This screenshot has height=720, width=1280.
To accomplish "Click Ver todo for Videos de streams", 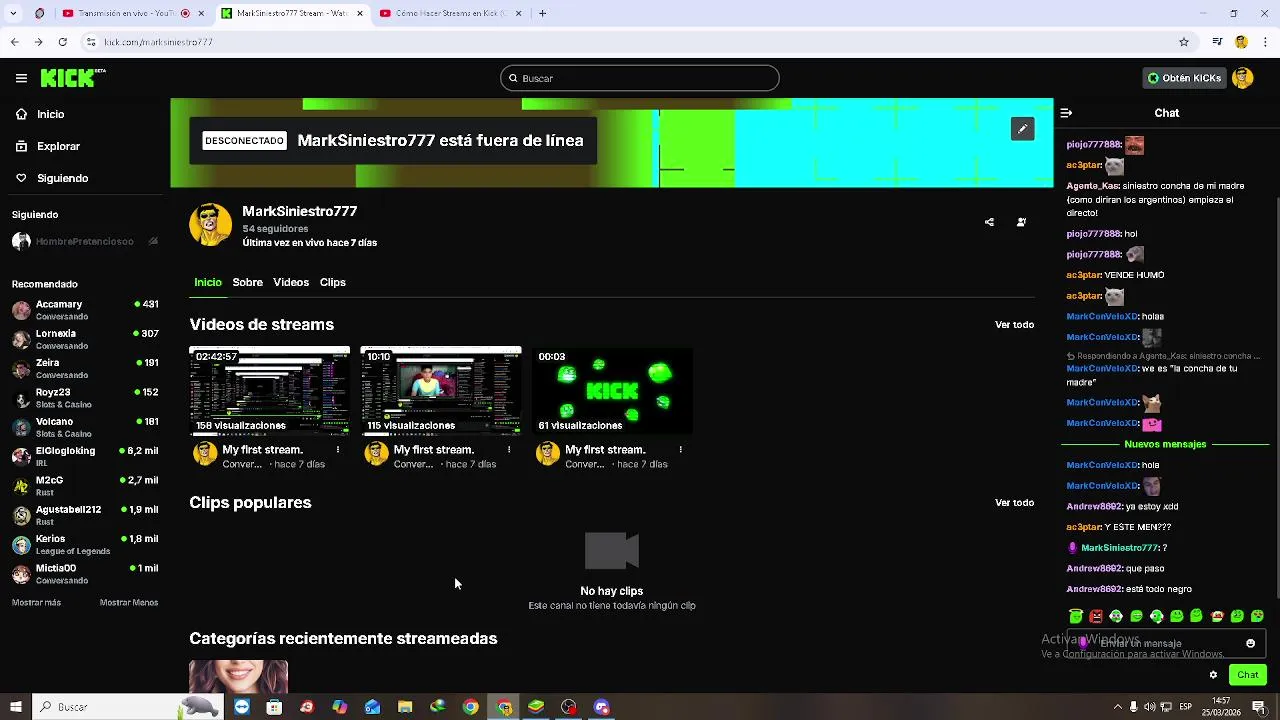I will (x=1014, y=325).
